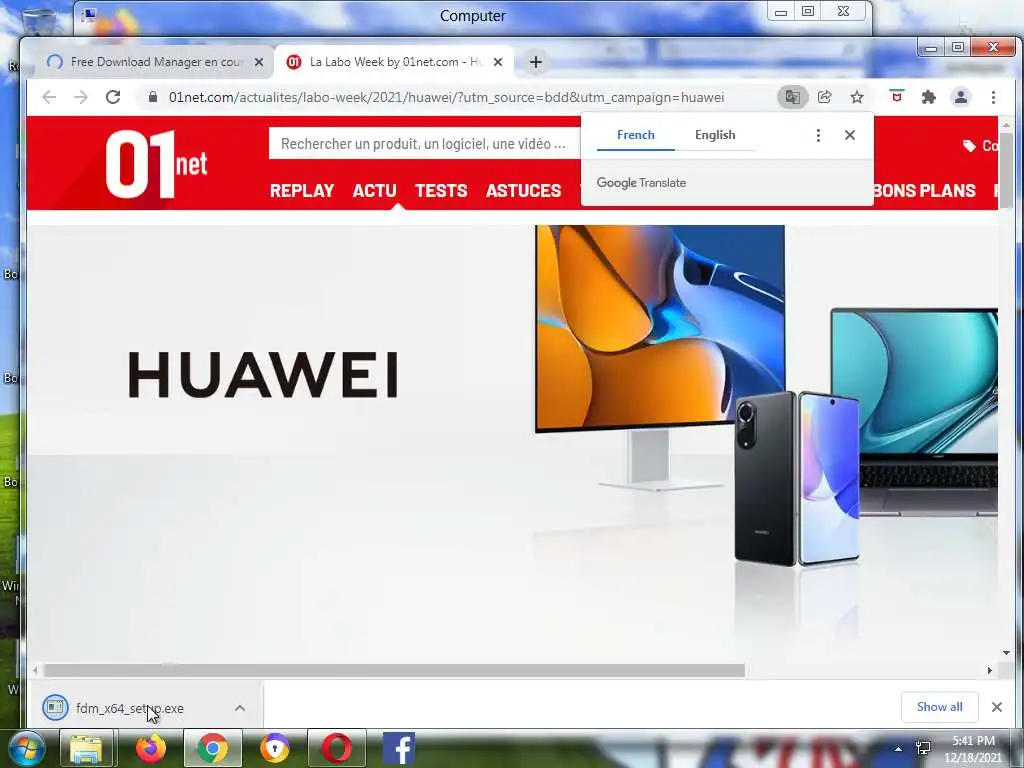
Task: Click the scroll down arrow
Action: [1006, 652]
